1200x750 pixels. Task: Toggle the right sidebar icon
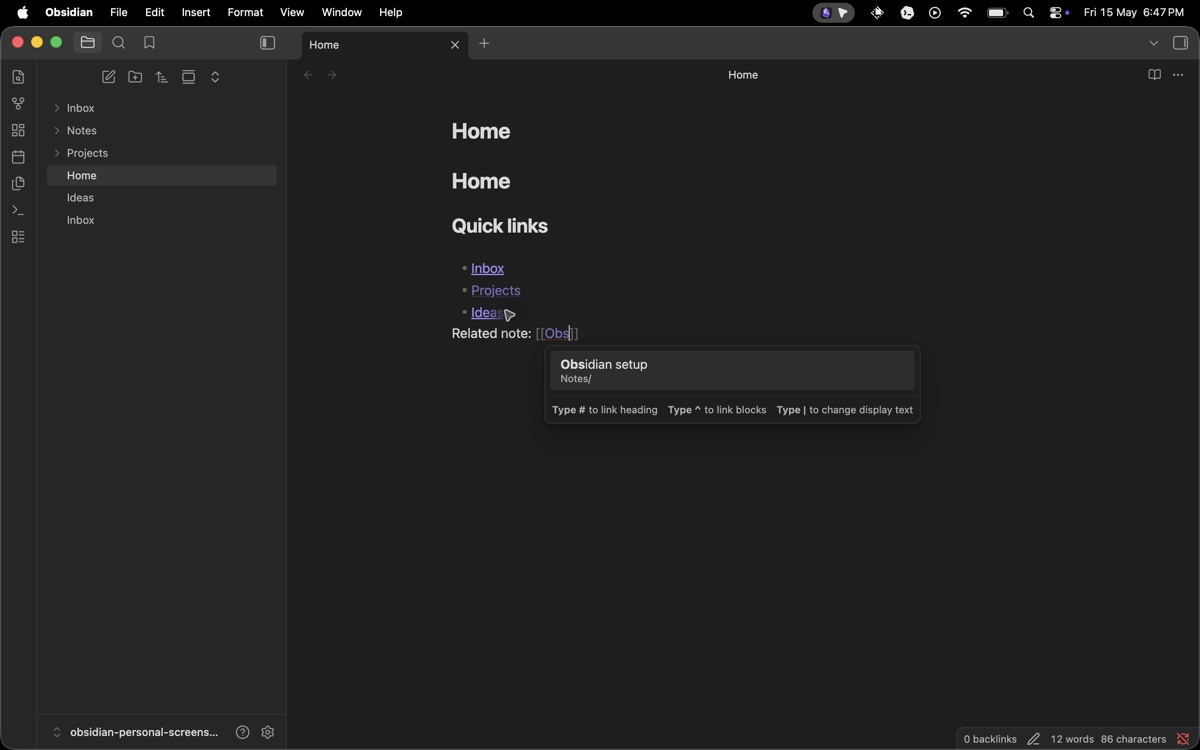coord(1180,43)
